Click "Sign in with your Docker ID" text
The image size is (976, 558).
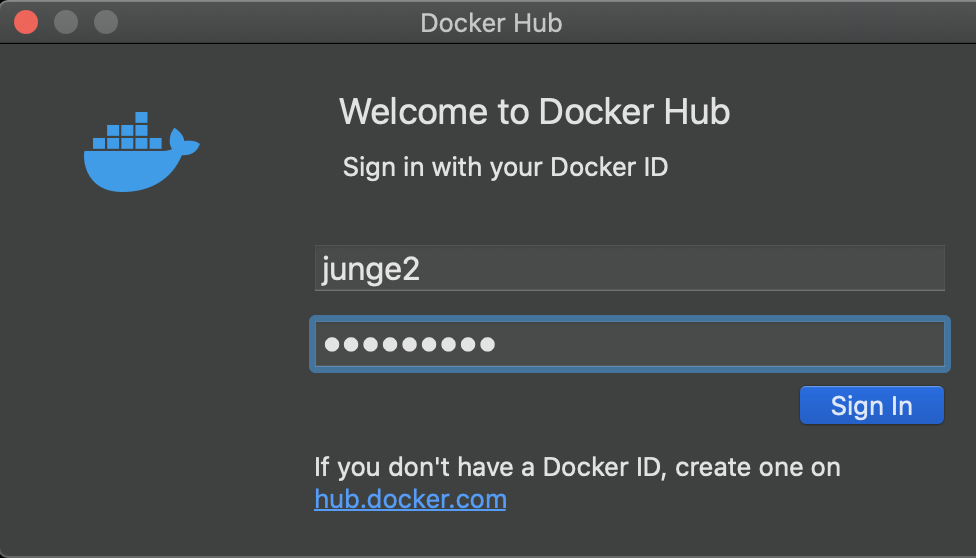(x=505, y=167)
